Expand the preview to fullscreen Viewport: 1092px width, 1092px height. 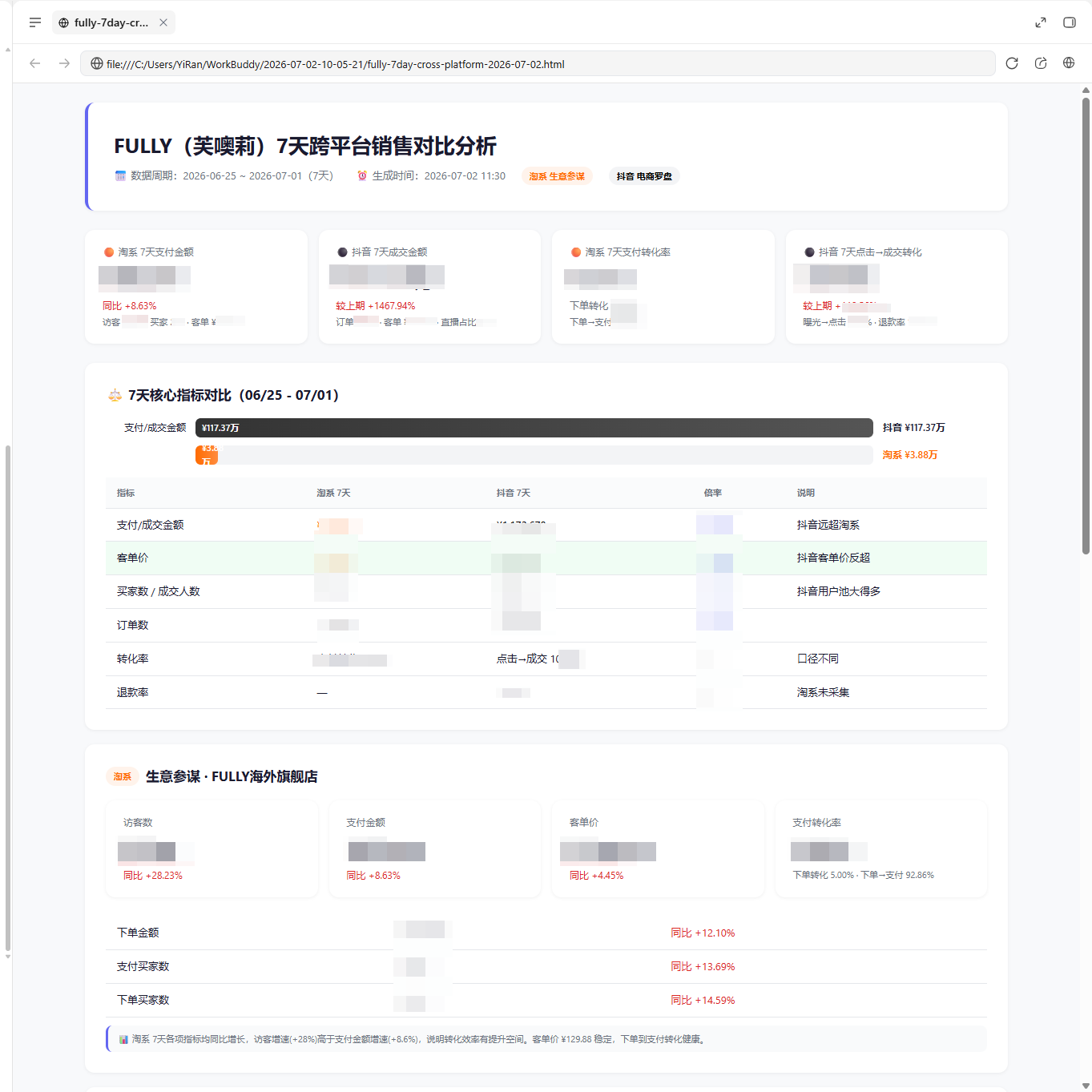point(1041,22)
